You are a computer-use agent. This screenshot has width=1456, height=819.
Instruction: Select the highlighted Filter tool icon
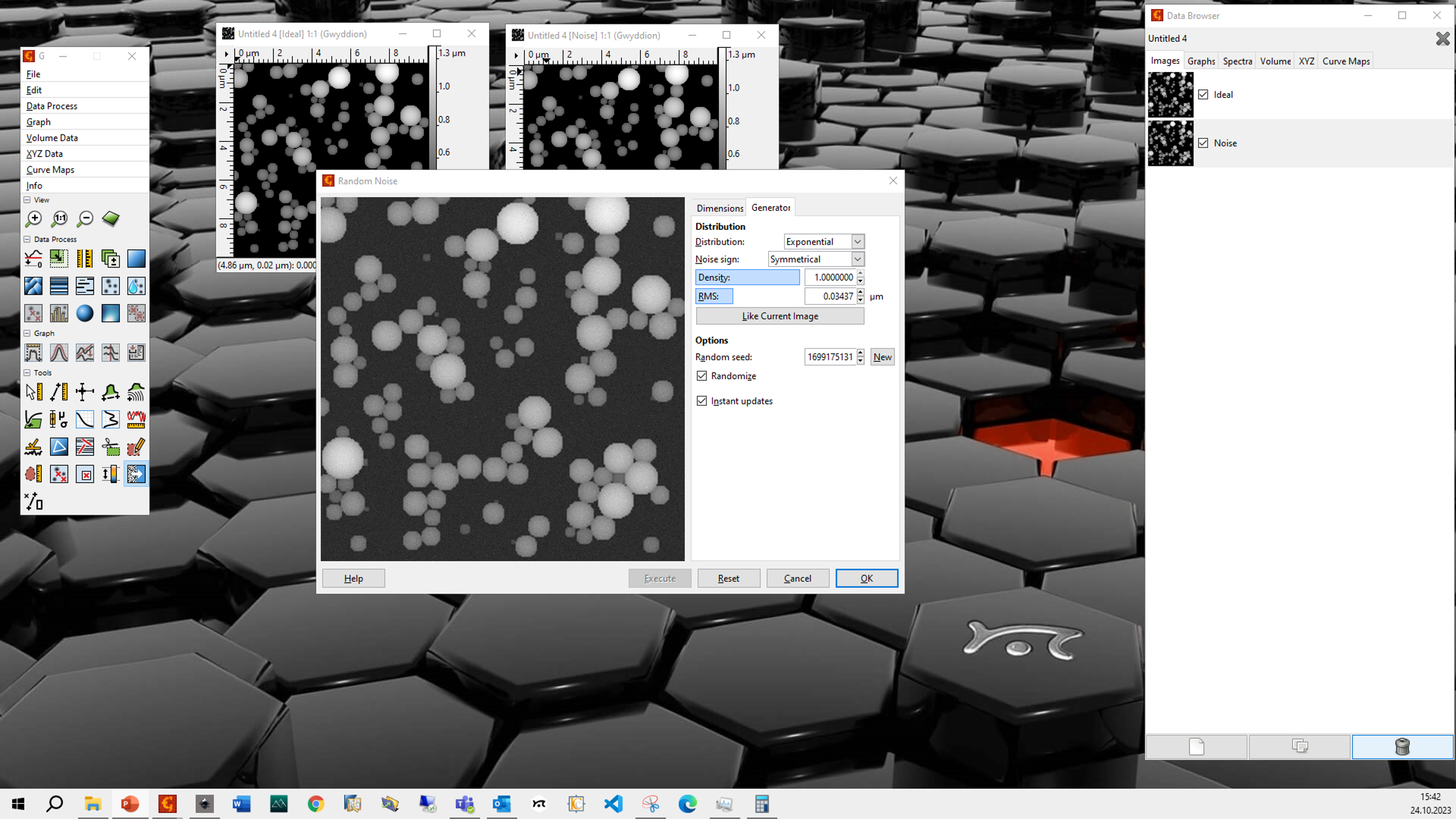coord(136,473)
